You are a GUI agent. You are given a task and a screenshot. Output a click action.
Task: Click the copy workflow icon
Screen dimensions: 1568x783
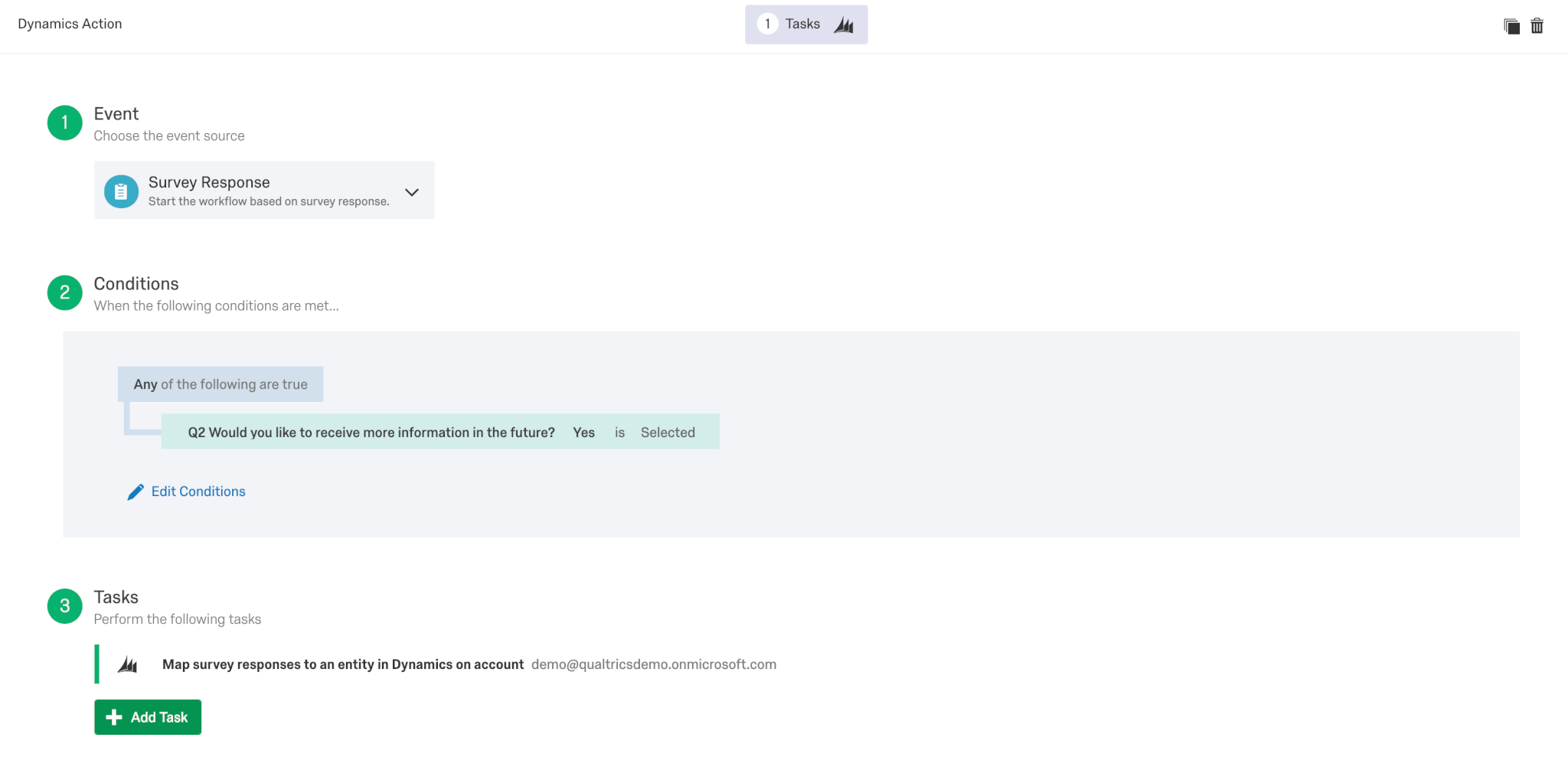coord(1511,26)
